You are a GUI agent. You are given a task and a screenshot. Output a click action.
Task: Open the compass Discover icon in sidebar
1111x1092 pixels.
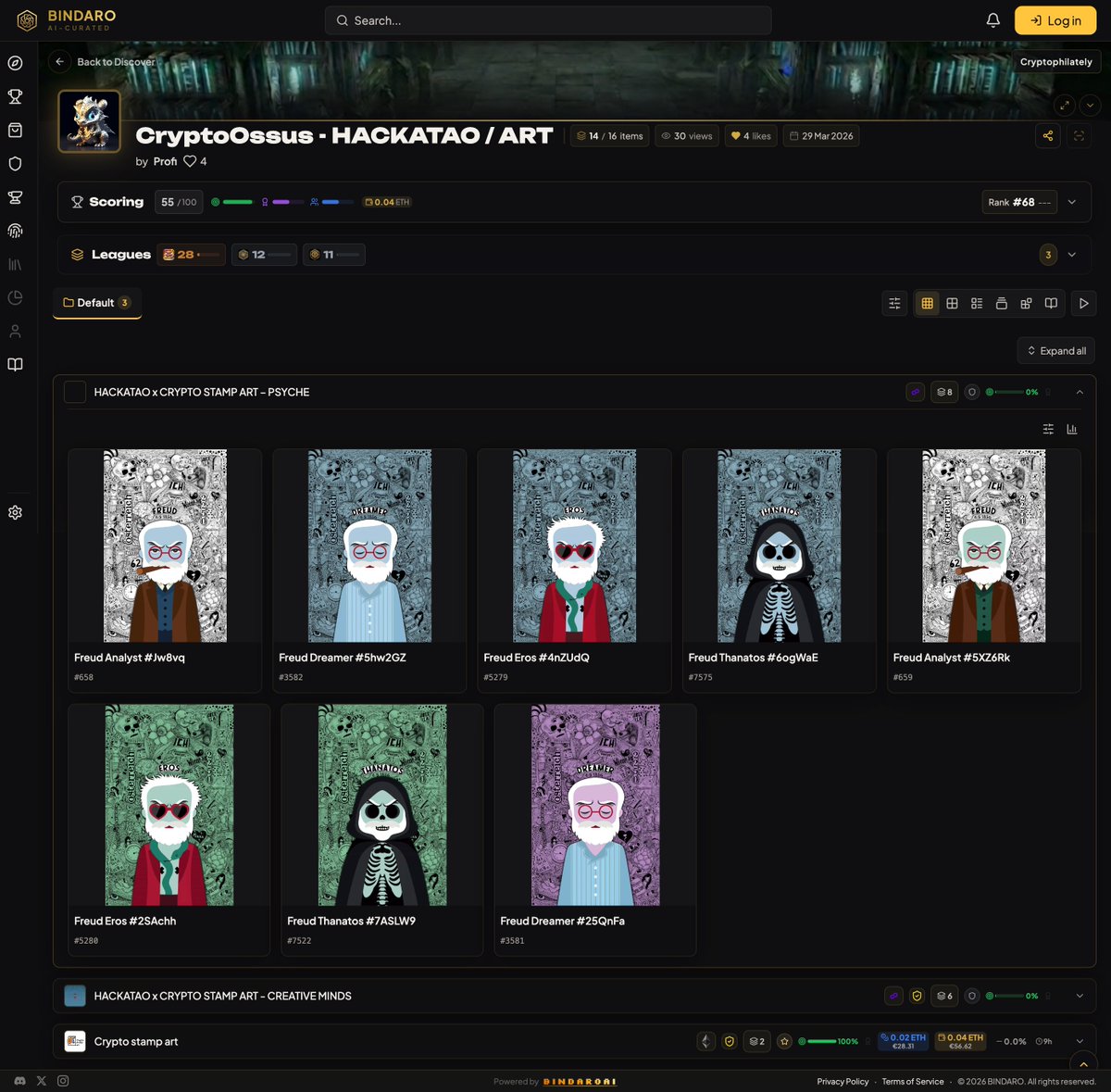click(x=15, y=63)
